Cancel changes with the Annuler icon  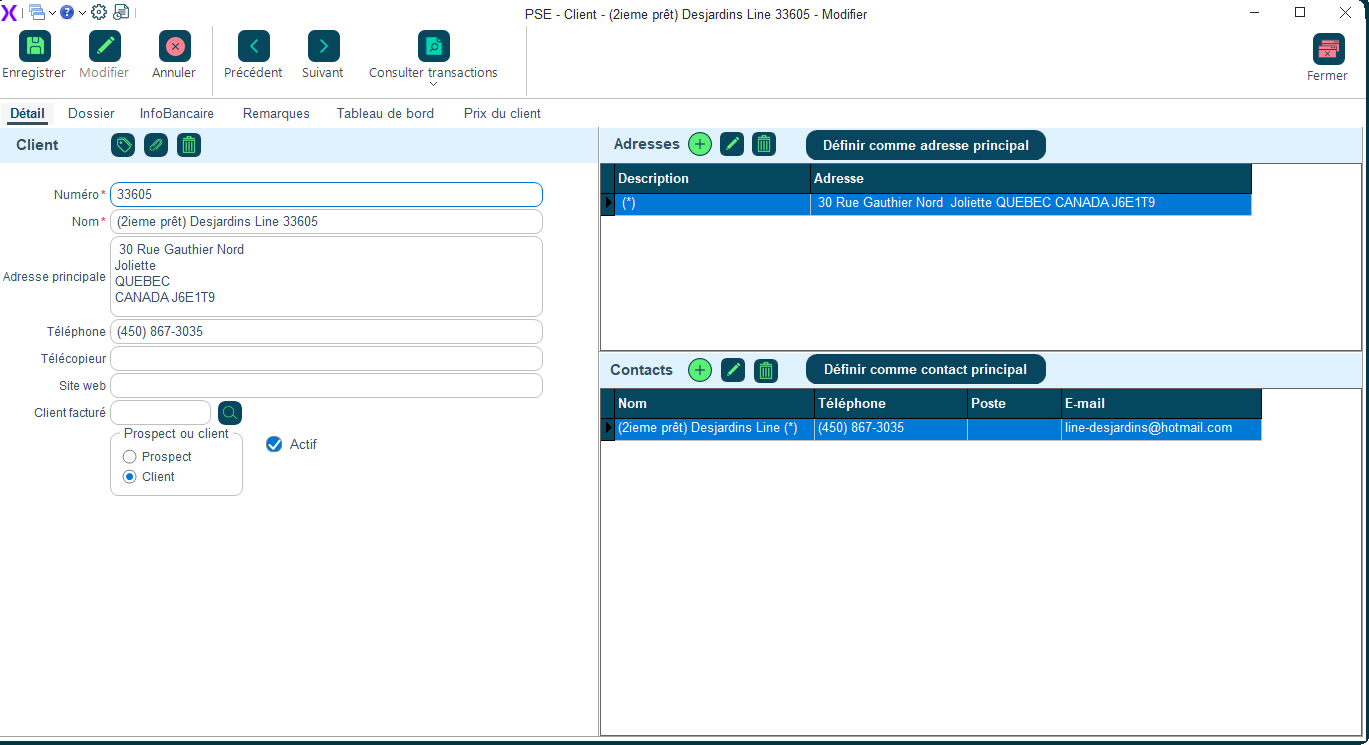pyautogui.click(x=174, y=46)
